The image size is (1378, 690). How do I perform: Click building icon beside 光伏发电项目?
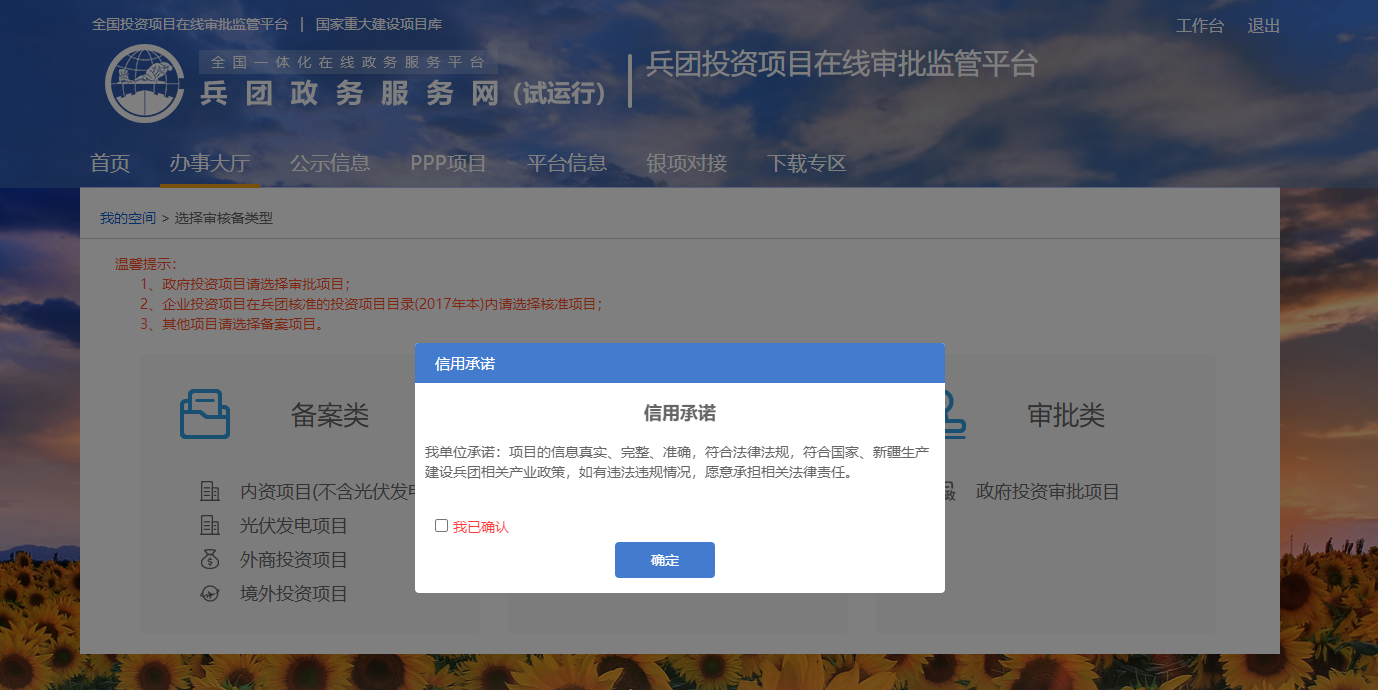[210, 526]
